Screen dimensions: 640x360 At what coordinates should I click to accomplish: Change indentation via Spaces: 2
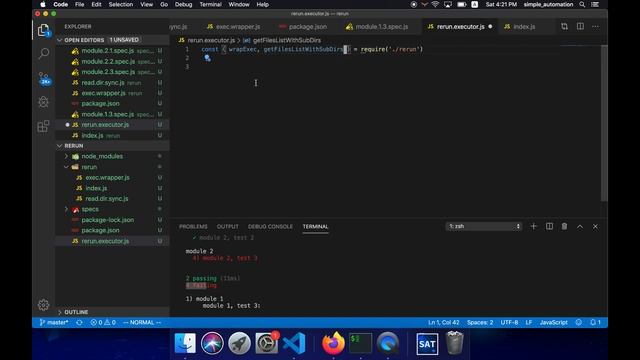coord(480,322)
